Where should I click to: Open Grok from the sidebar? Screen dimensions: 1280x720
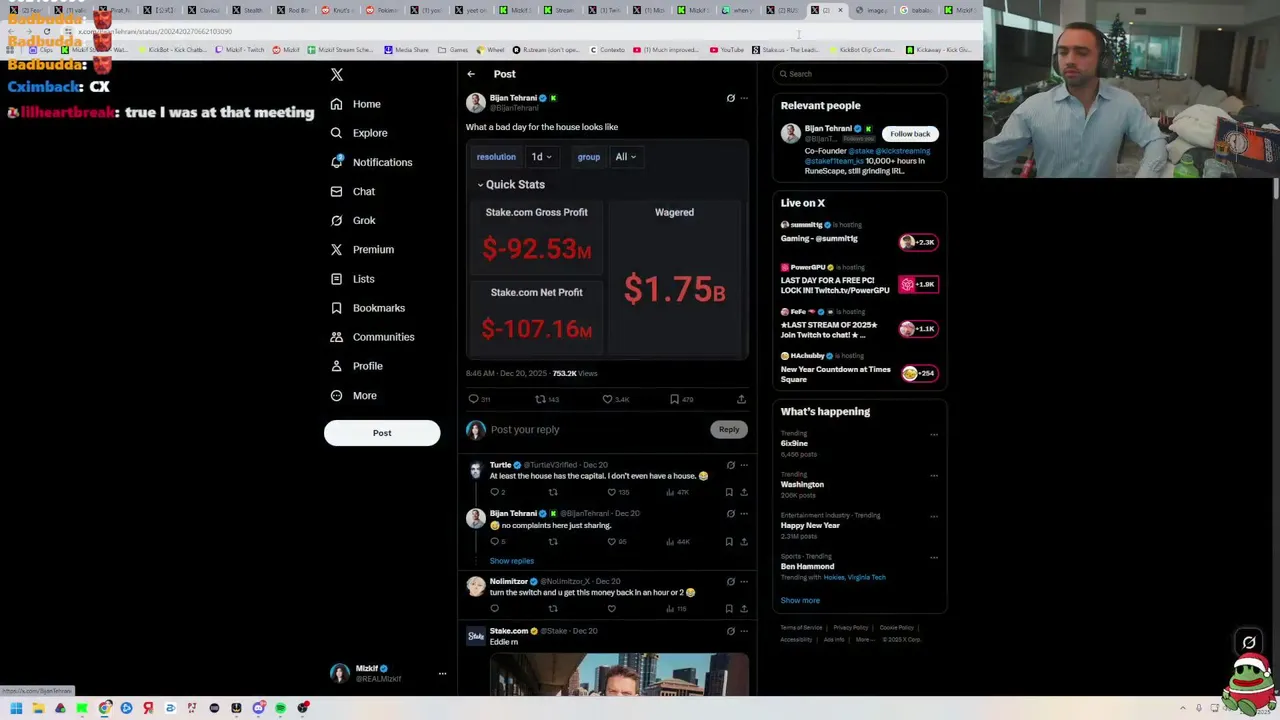[x=352, y=220]
